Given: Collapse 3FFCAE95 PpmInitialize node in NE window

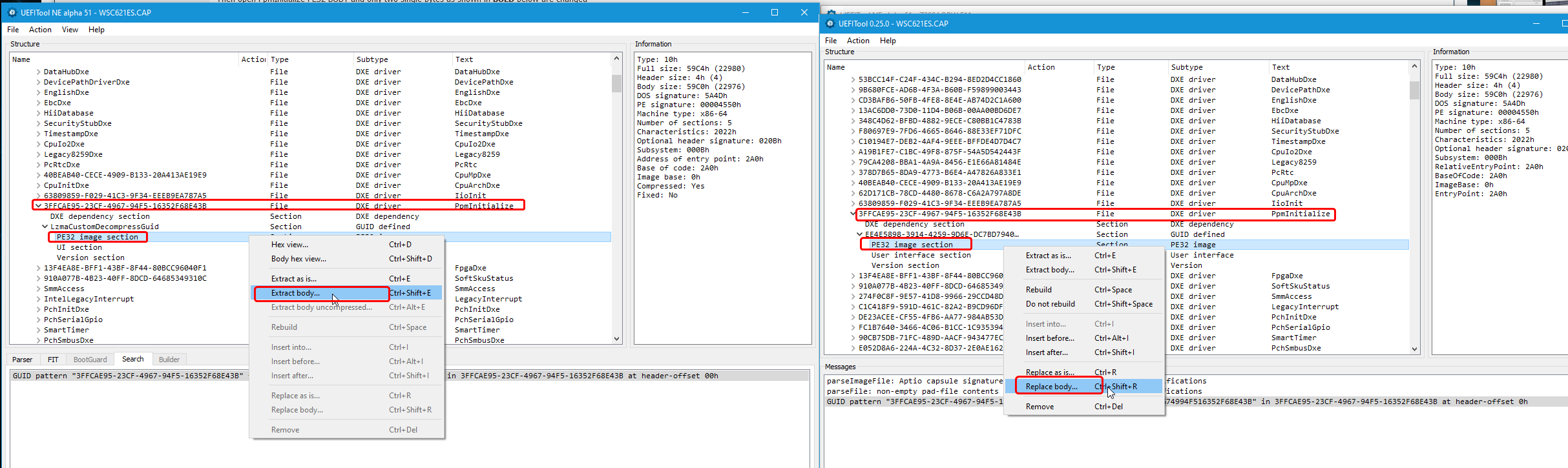Looking at the screenshot, I should pyautogui.click(x=38, y=206).
